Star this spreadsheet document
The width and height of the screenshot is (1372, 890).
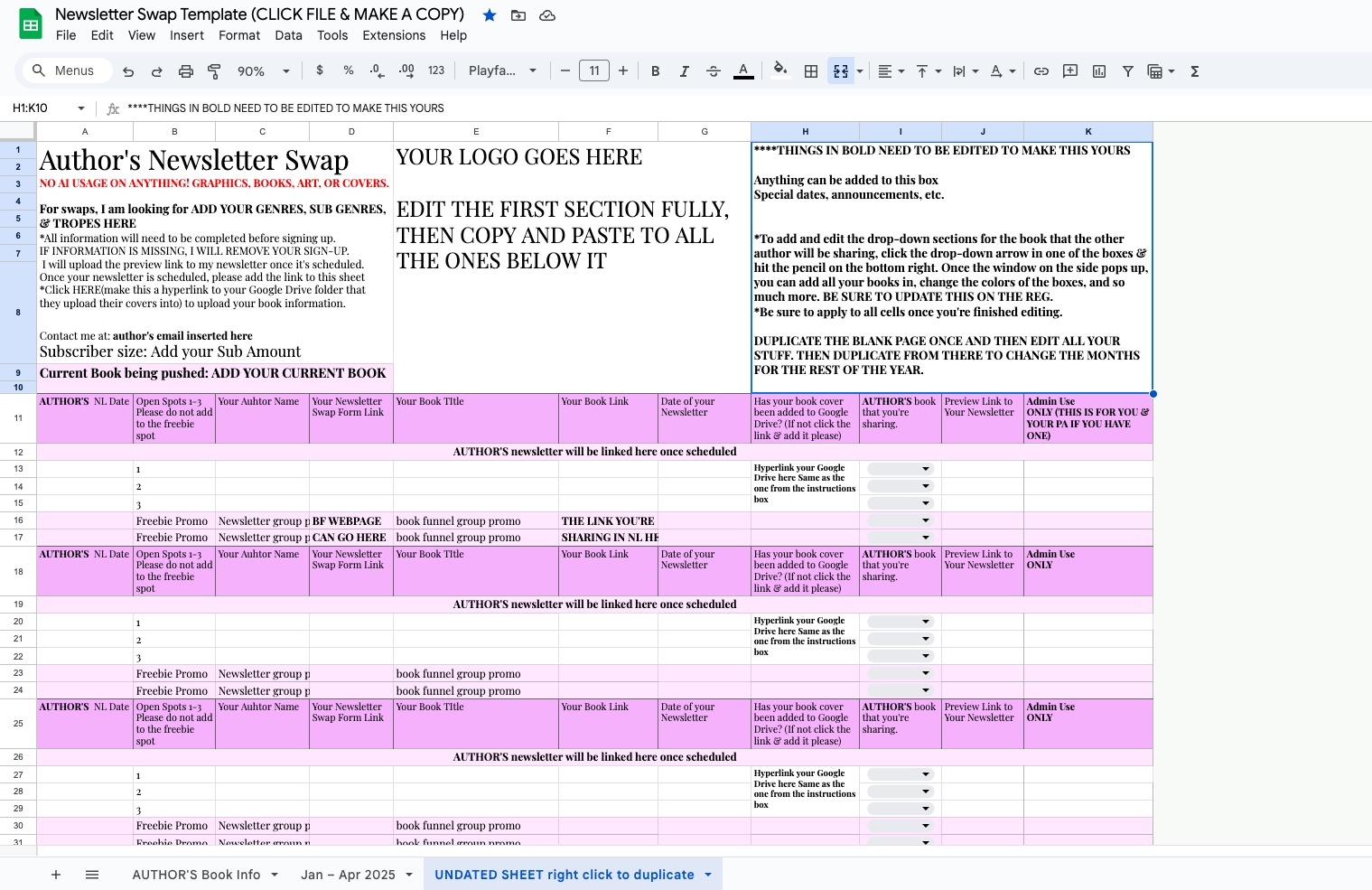point(490,15)
